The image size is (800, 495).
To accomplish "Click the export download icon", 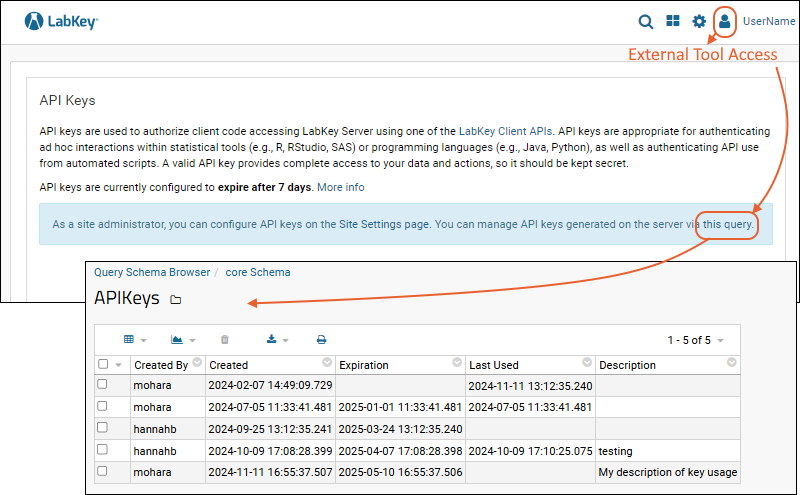I will [271, 339].
